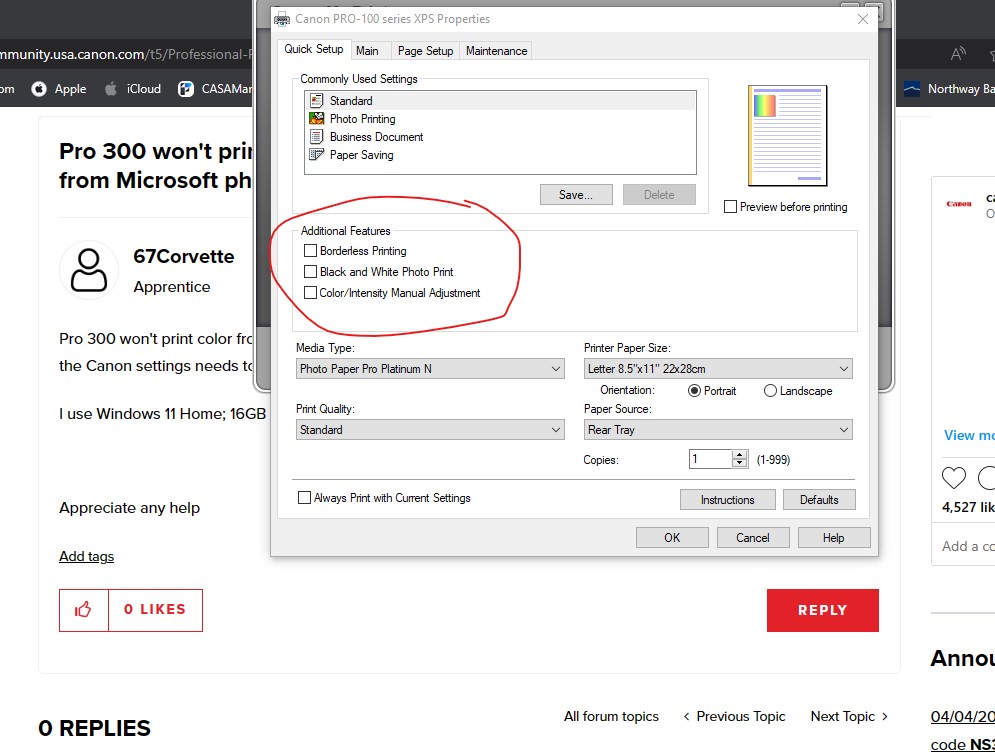Select the Photo Printing settings icon
Image resolution: width=995 pixels, height=756 pixels.
(x=317, y=119)
